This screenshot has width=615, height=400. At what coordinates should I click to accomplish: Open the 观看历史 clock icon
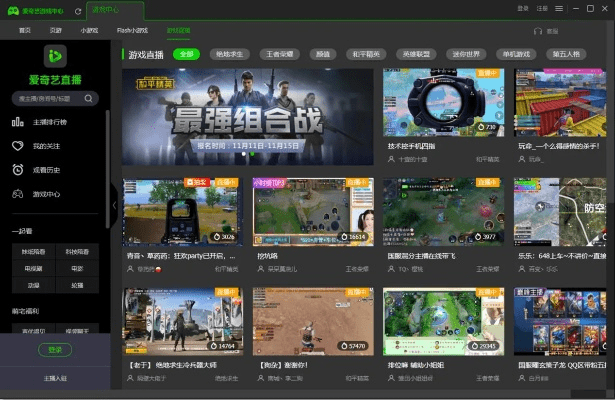(x=18, y=170)
